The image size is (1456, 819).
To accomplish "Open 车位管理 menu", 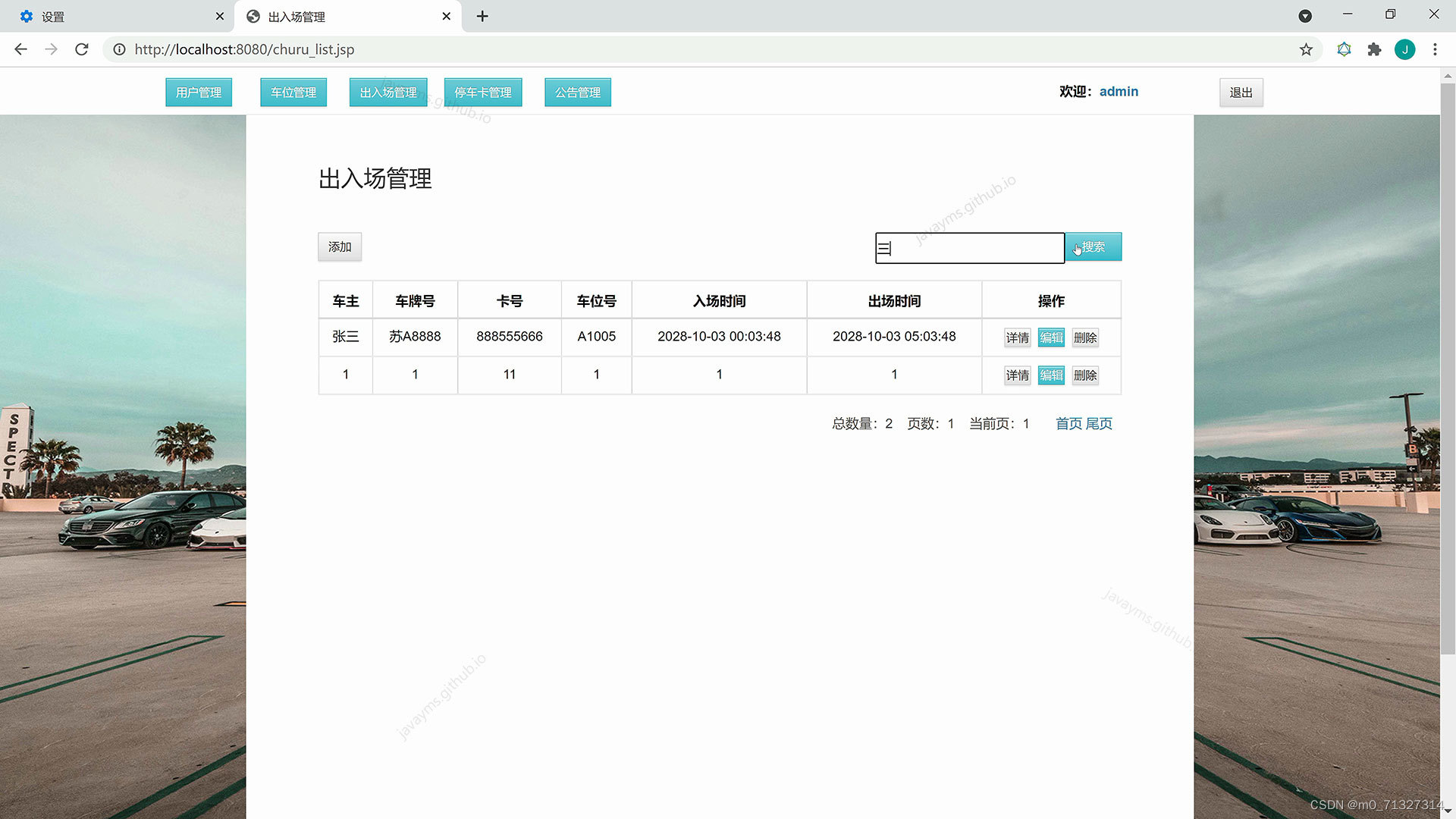I will pos(293,93).
